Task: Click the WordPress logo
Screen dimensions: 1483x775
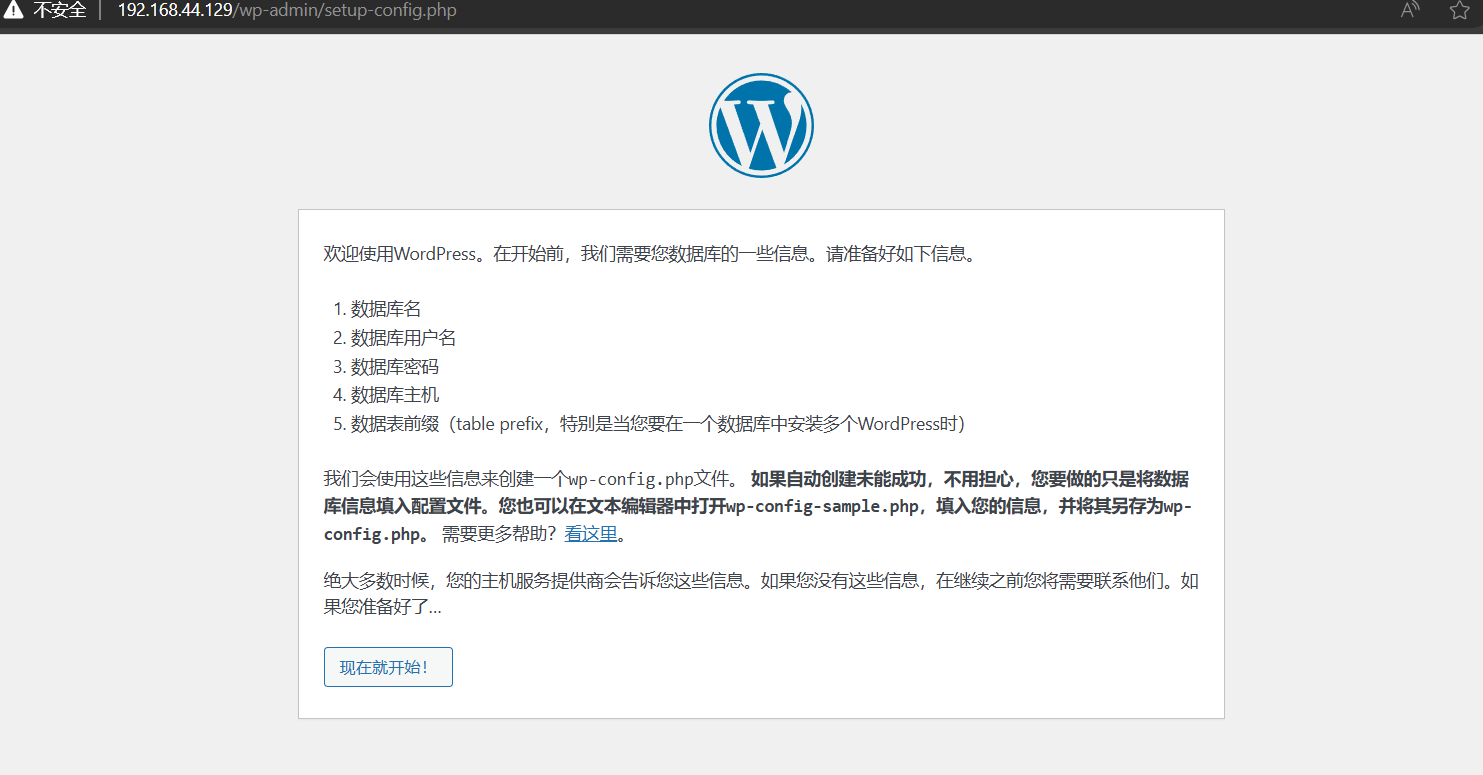Action: coord(761,125)
